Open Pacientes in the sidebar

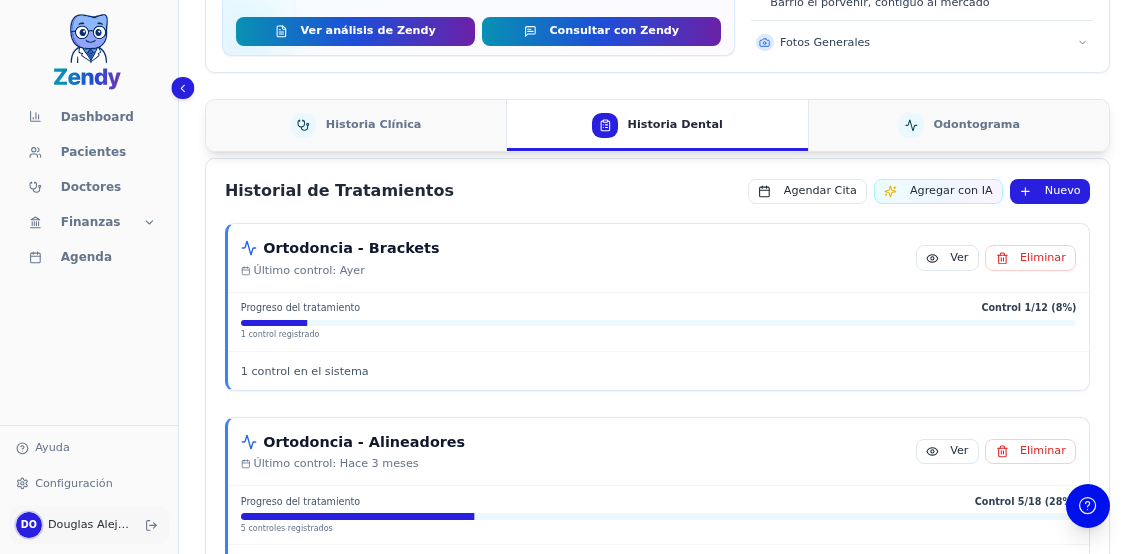click(91, 152)
